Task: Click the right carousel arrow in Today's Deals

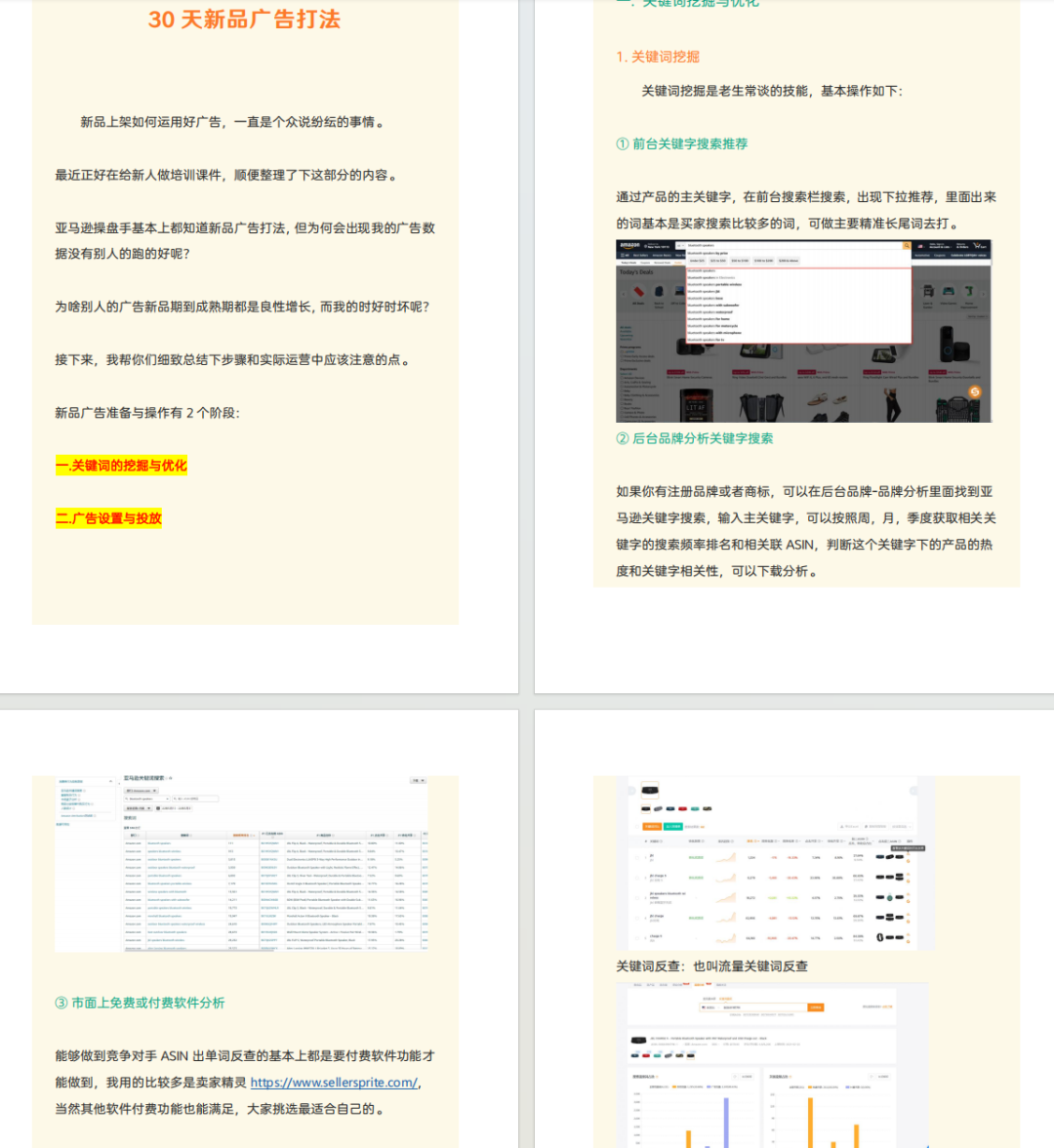Action: tap(984, 294)
